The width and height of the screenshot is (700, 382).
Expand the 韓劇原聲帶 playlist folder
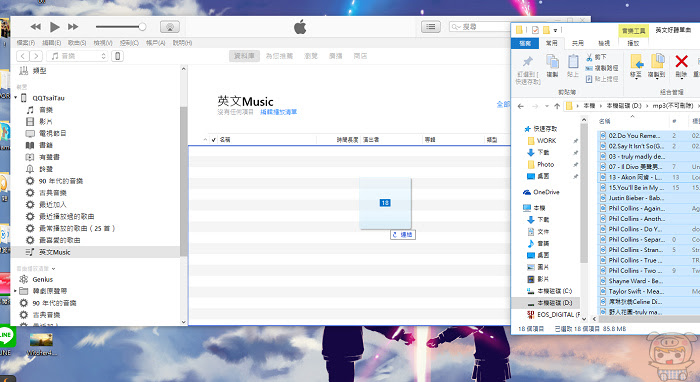[15, 291]
